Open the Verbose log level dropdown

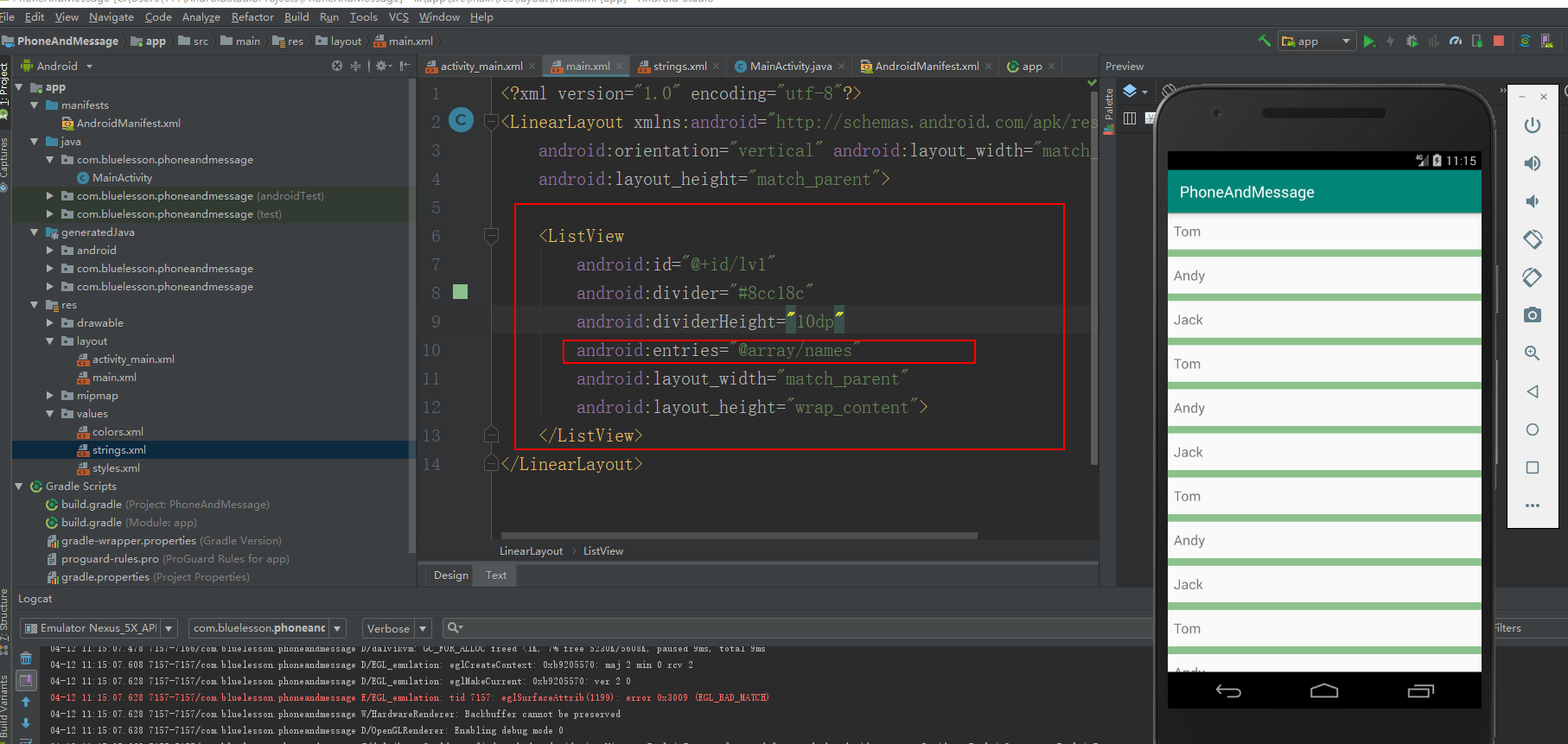click(397, 628)
